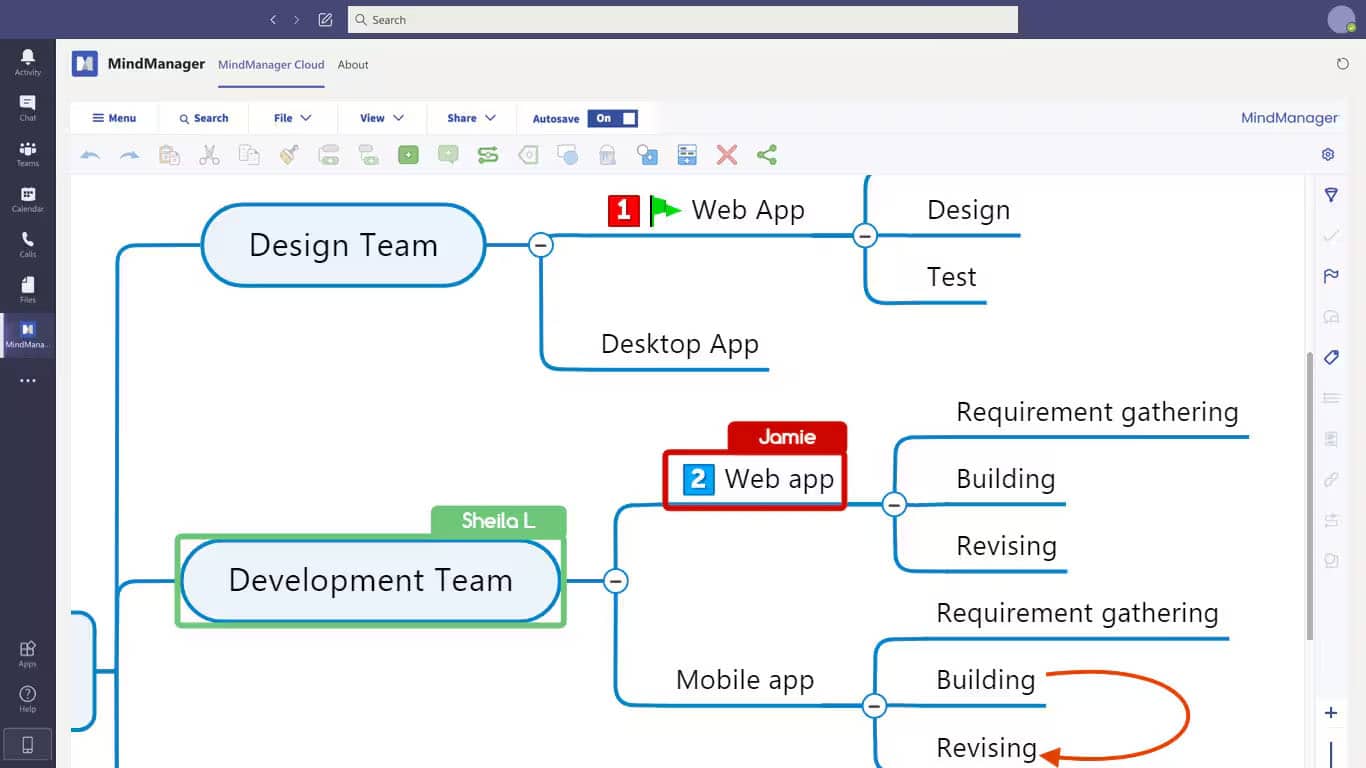Delete the selected topic with the red X

click(726, 155)
